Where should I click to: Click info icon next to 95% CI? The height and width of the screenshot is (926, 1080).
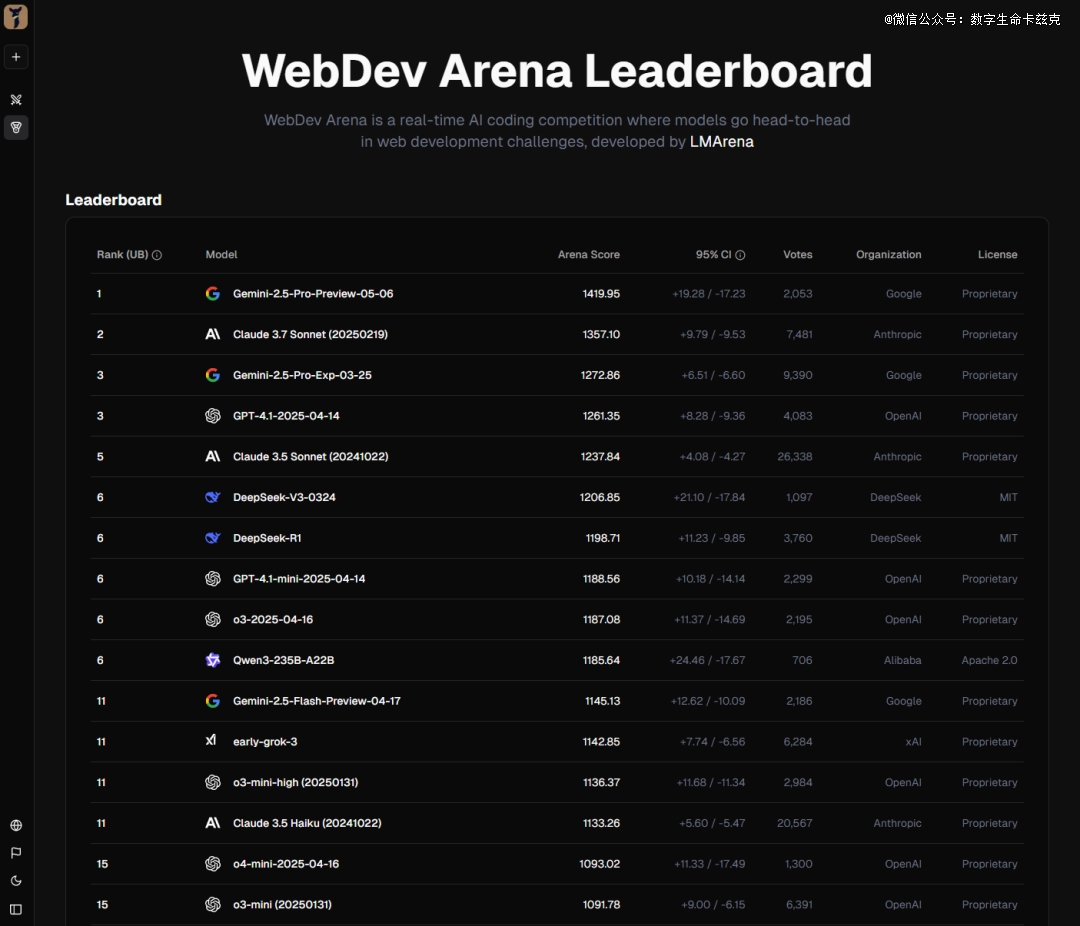pos(740,255)
